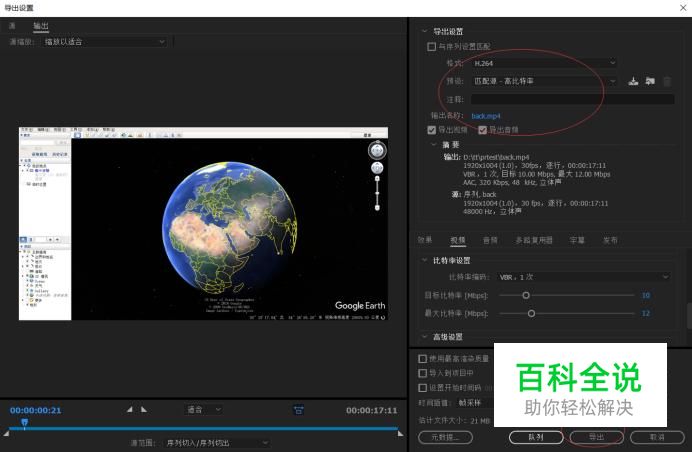
Task: Collapse the 比特率设置 section
Action: tap(425, 260)
